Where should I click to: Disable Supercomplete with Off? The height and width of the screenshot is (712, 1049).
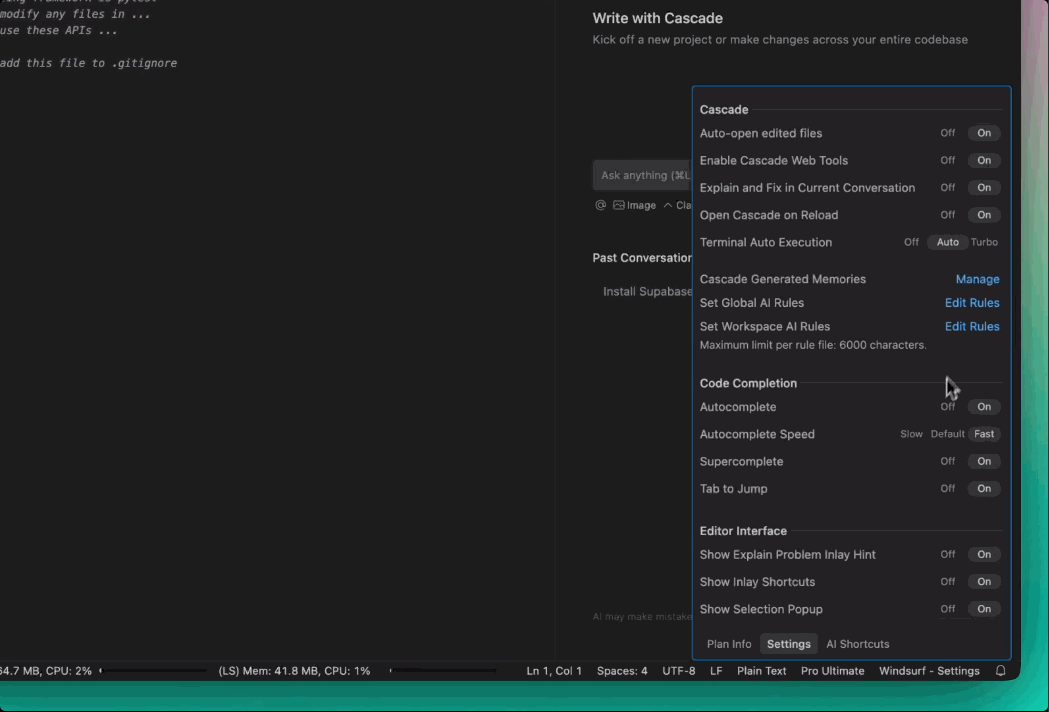tap(947, 462)
